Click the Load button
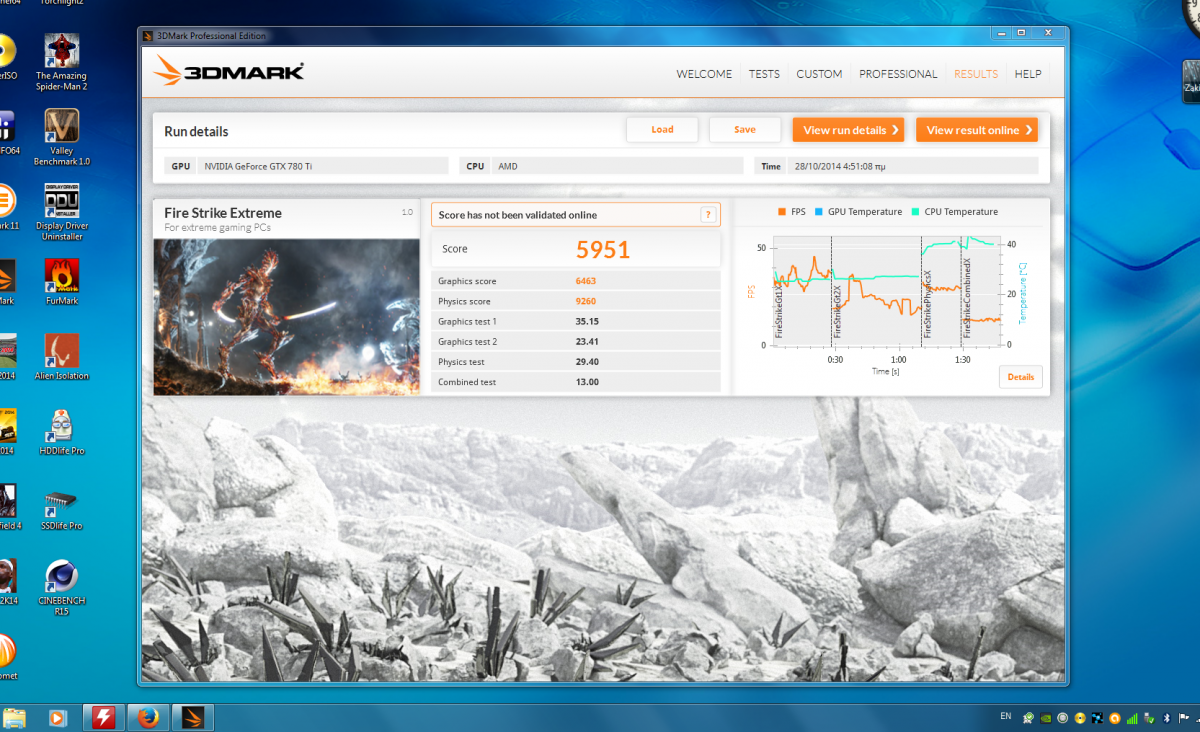Screen dimensions: 1200x732 coord(662,130)
